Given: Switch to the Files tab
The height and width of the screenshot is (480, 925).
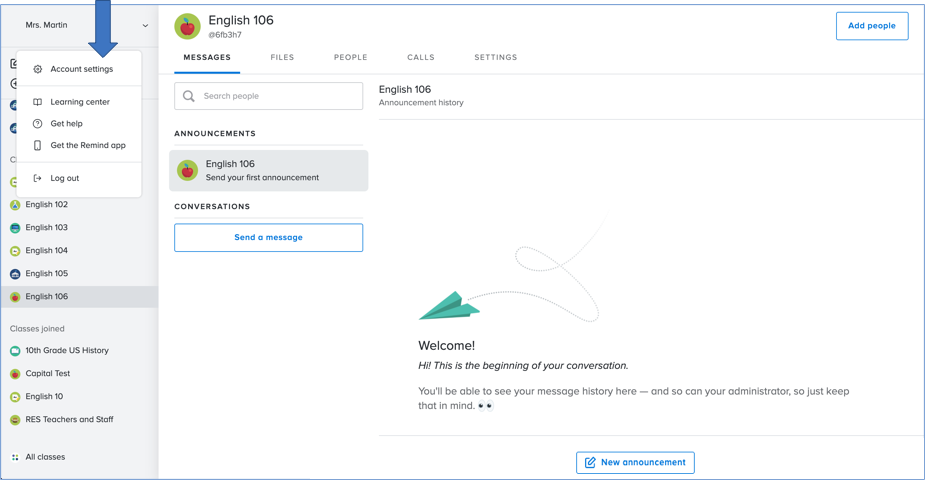Looking at the screenshot, I should pos(282,58).
